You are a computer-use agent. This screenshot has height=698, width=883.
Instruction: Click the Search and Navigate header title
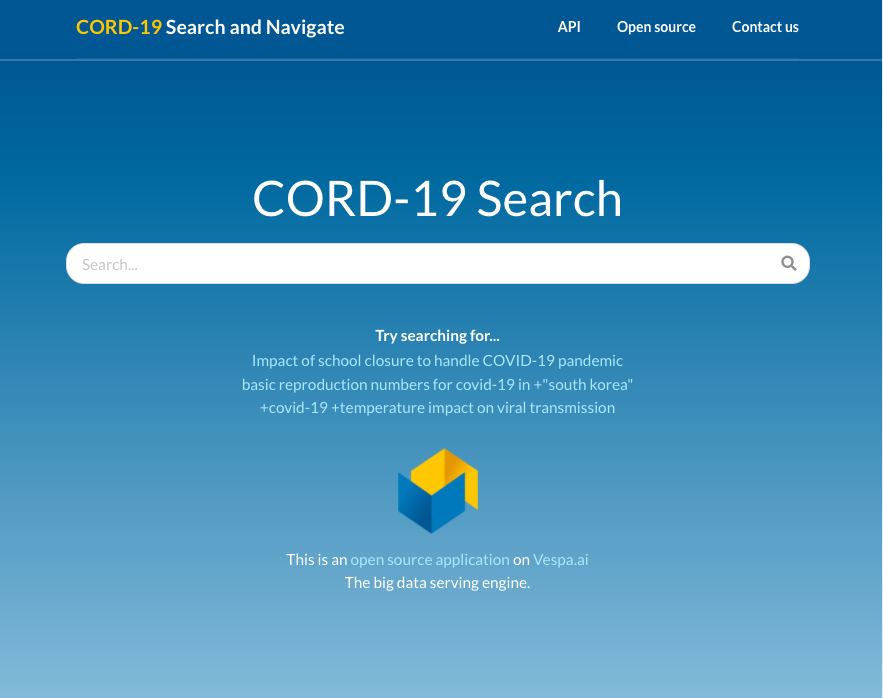pyautogui.click(x=255, y=27)
